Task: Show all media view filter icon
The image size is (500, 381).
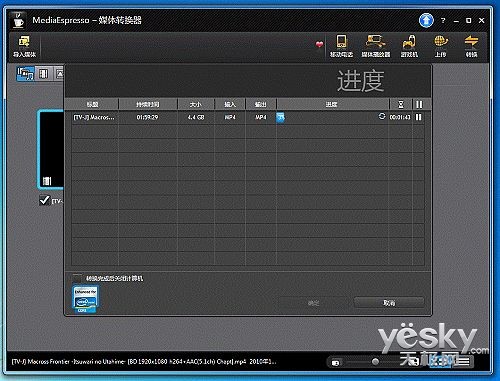Action: pos(26,73)
